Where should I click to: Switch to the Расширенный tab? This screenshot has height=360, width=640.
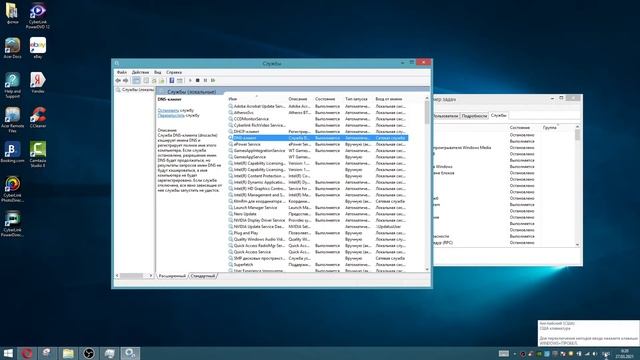point(172,276)
